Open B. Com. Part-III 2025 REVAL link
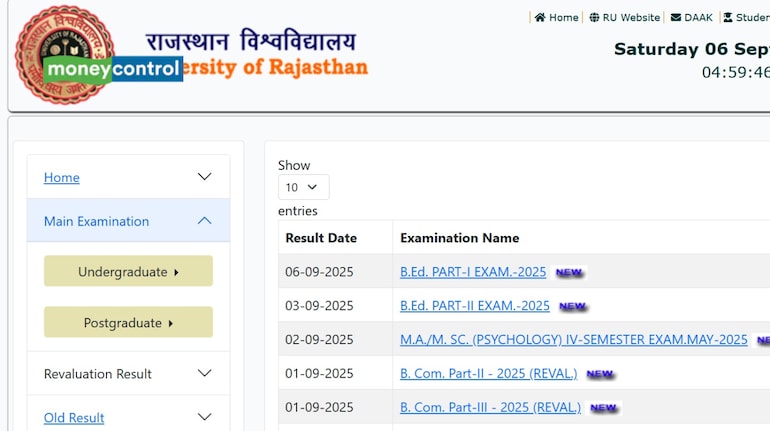 (490, 408)
